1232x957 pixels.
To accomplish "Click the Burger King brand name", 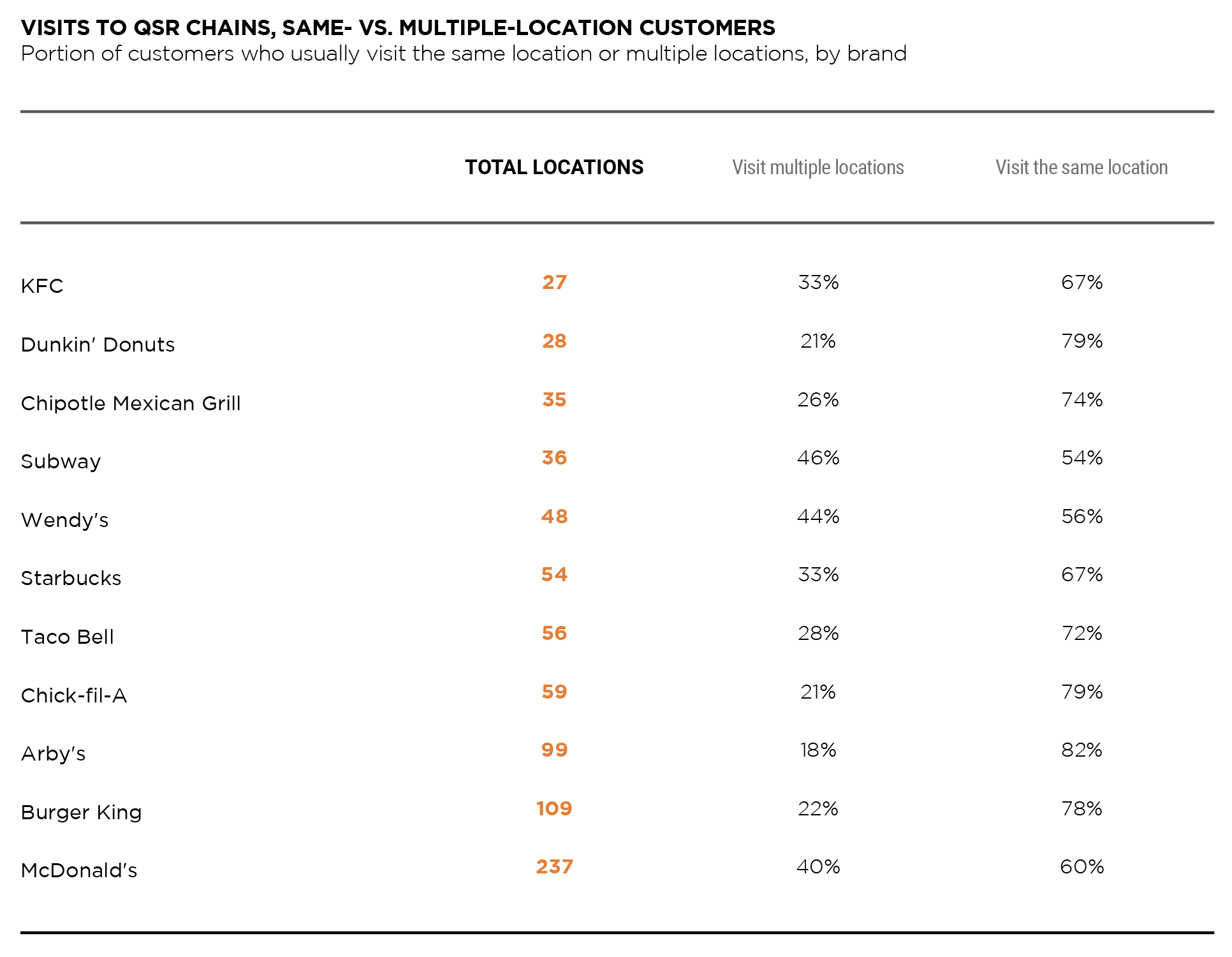I will (81, 812).
